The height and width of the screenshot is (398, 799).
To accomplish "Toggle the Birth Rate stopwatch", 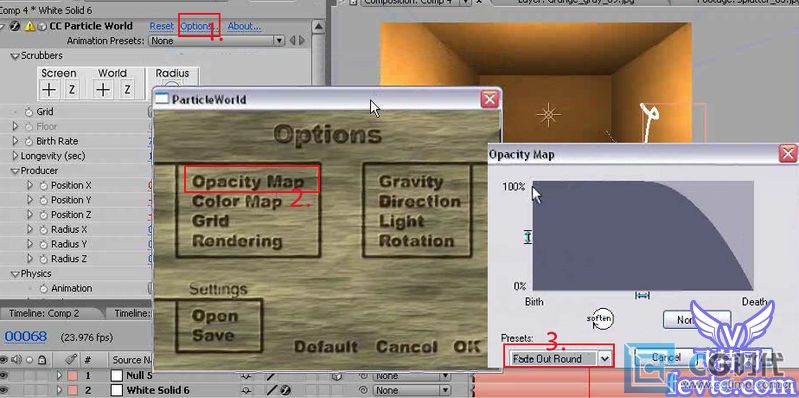I will 29,141.
